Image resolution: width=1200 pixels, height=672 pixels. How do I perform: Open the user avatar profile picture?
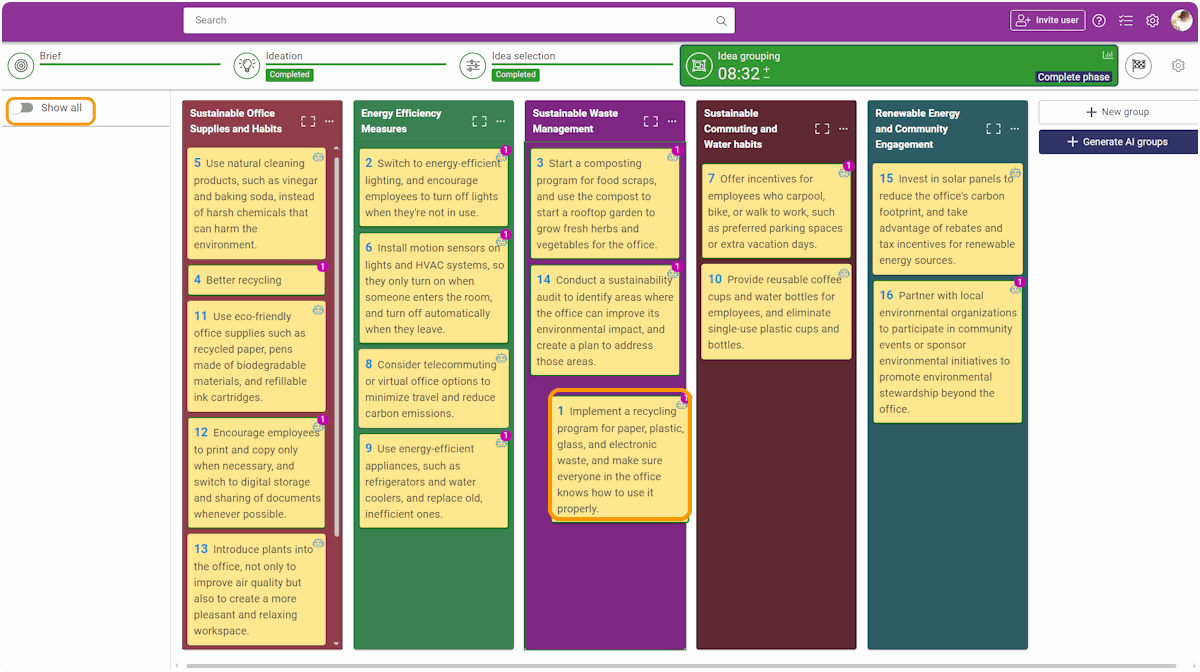[x=1182, y=20]
